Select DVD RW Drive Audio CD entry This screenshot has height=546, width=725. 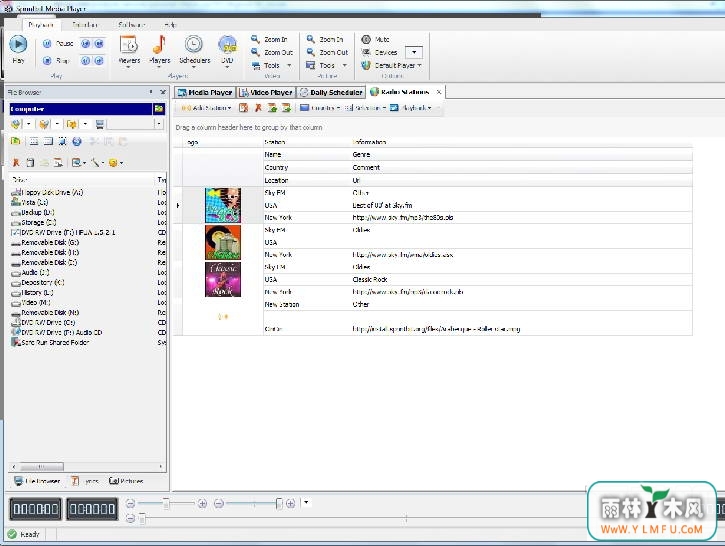(56, 333)
